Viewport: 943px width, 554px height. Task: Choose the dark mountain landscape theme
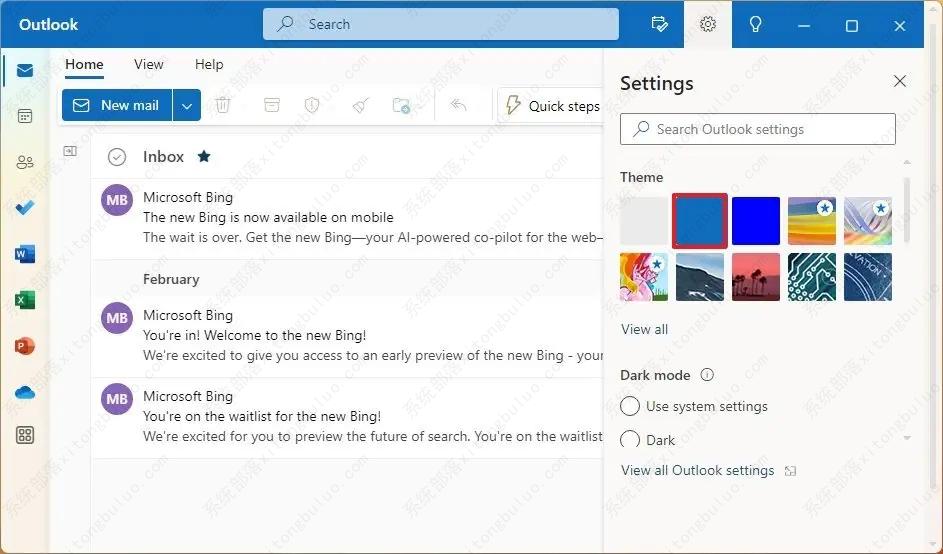[699, 277]
